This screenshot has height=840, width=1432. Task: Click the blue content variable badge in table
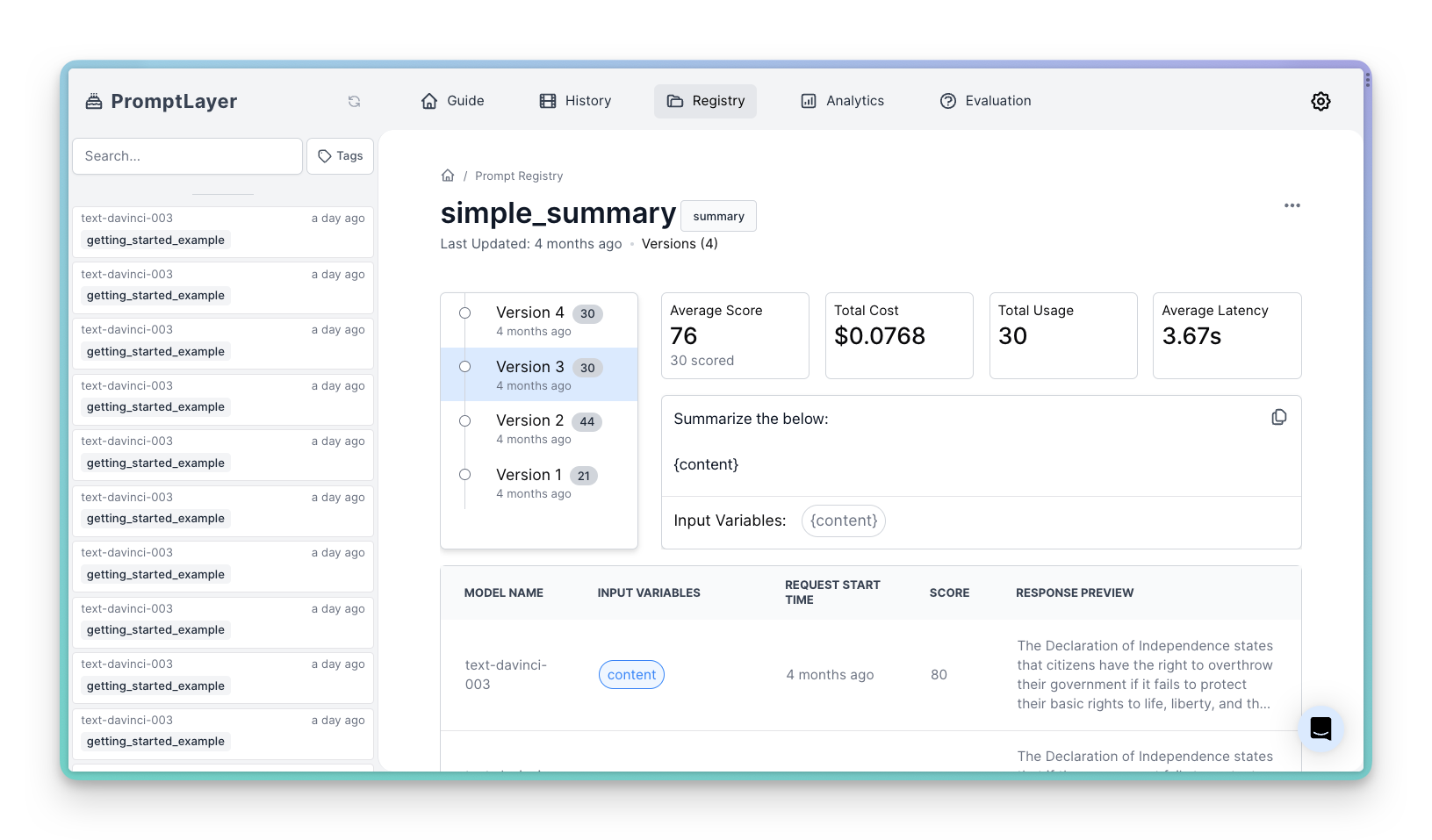pos(631,675)
